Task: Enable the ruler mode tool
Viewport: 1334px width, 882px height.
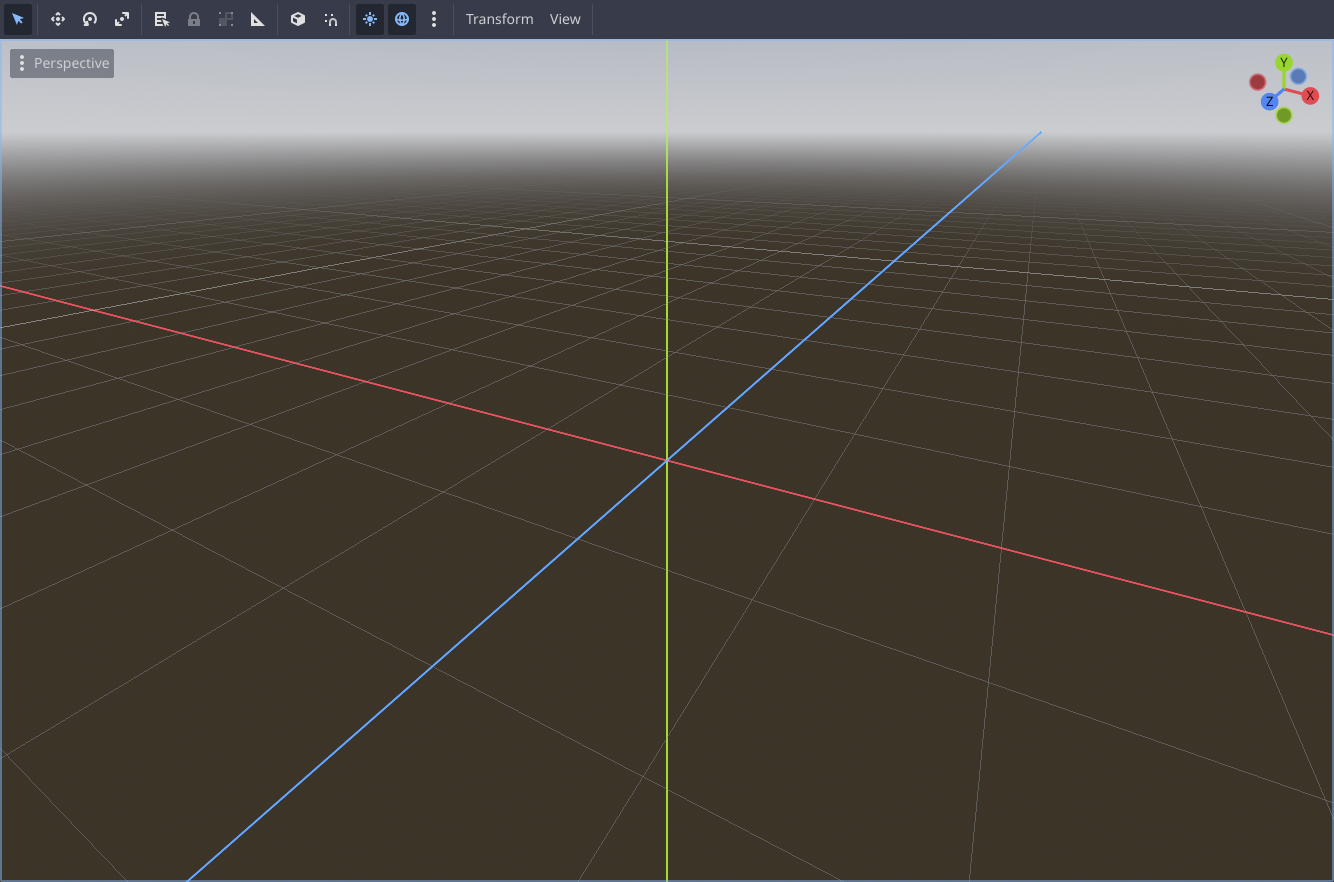Action: [x=257, y=19]
